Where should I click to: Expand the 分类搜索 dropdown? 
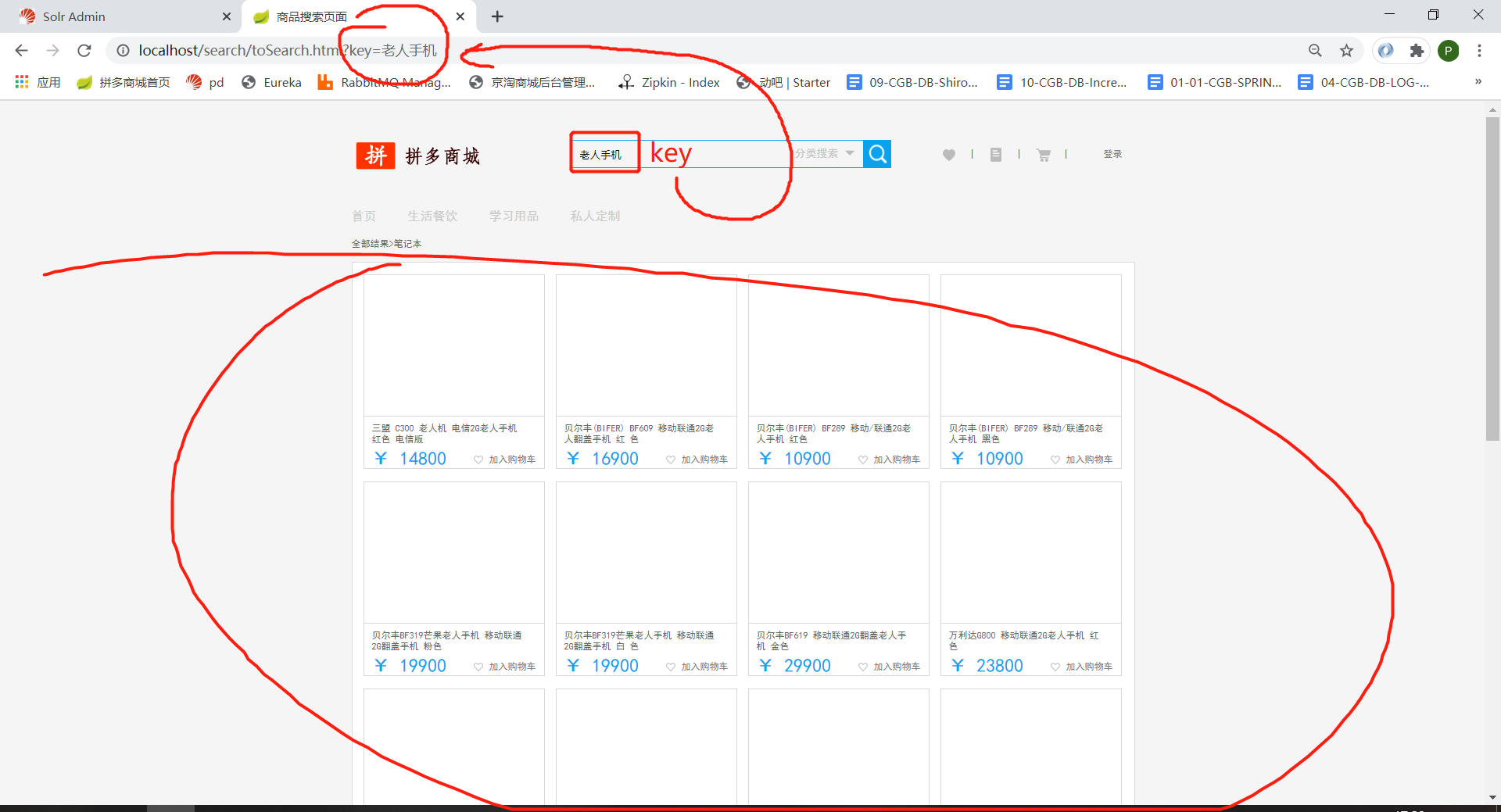tap(825, 154)
